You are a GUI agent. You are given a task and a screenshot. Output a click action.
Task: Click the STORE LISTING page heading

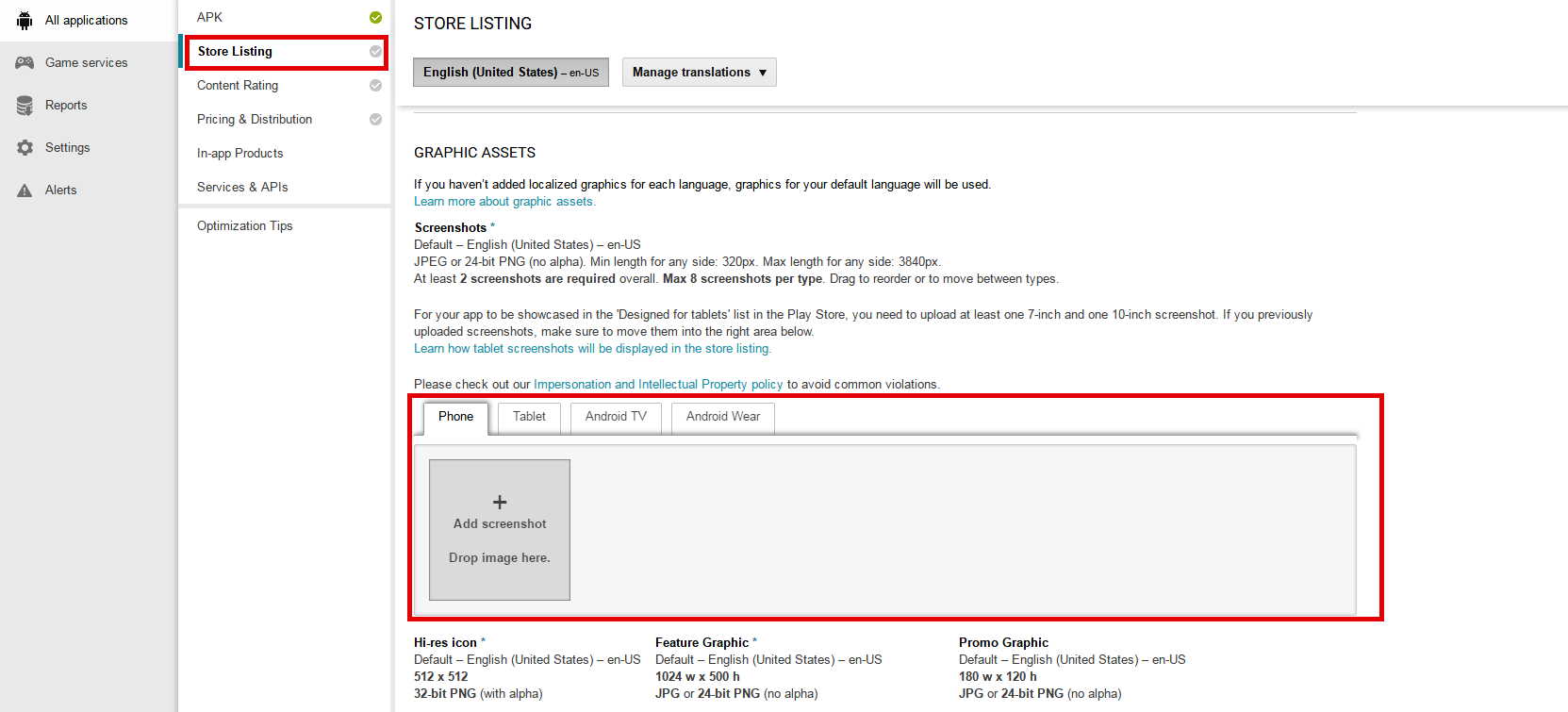pos(472,24)
